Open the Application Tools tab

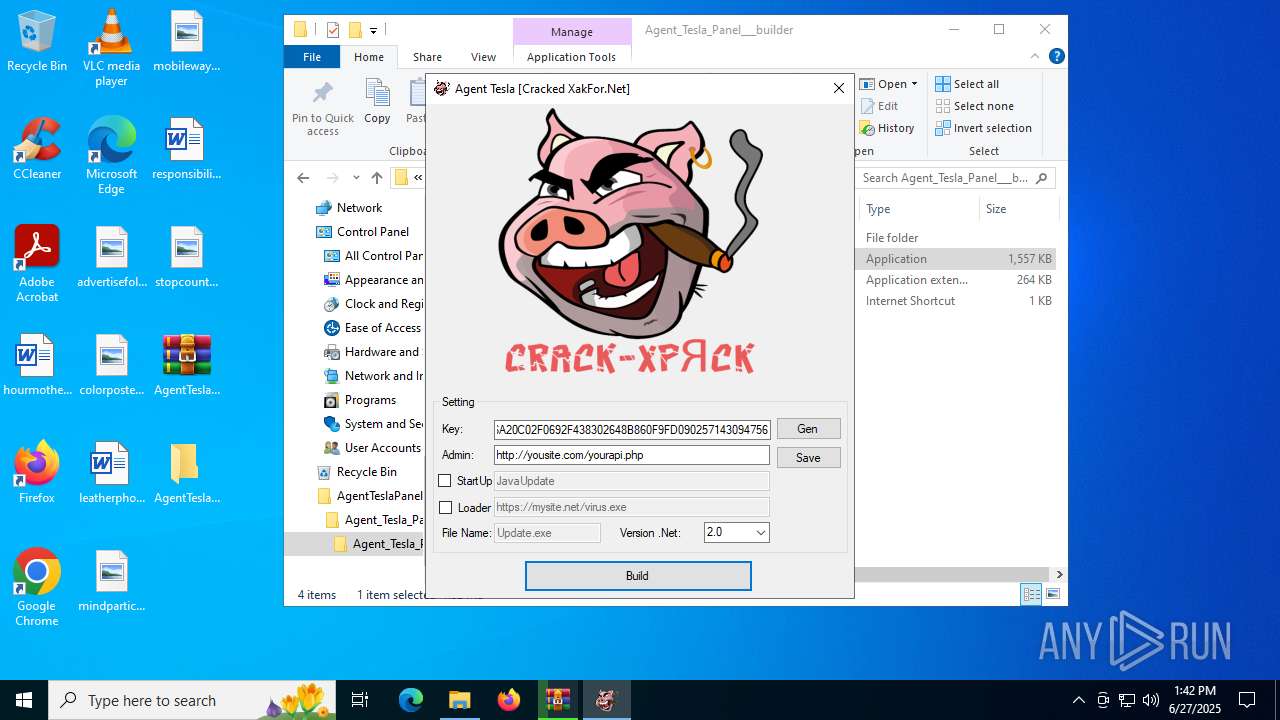point(572,57)
